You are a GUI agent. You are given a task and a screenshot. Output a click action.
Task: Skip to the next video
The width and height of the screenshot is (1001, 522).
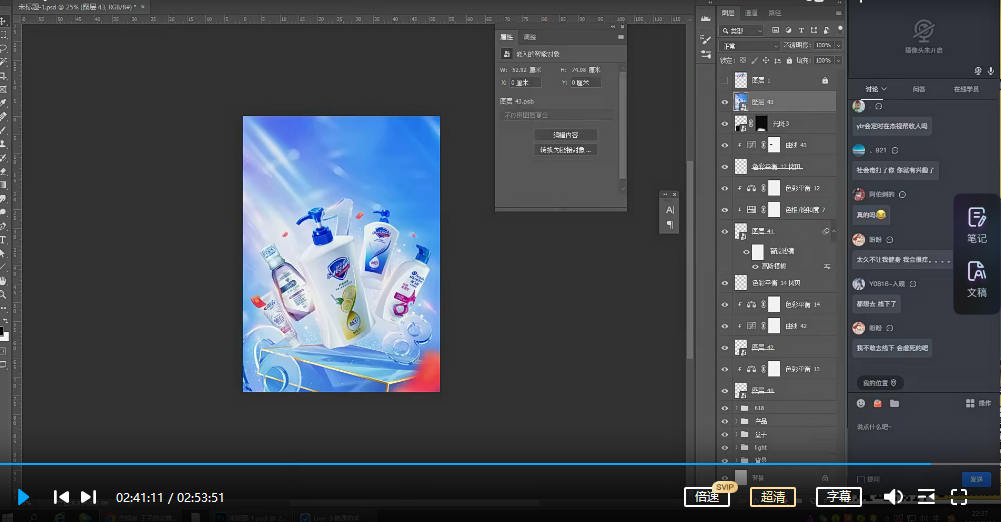(88, 497)
